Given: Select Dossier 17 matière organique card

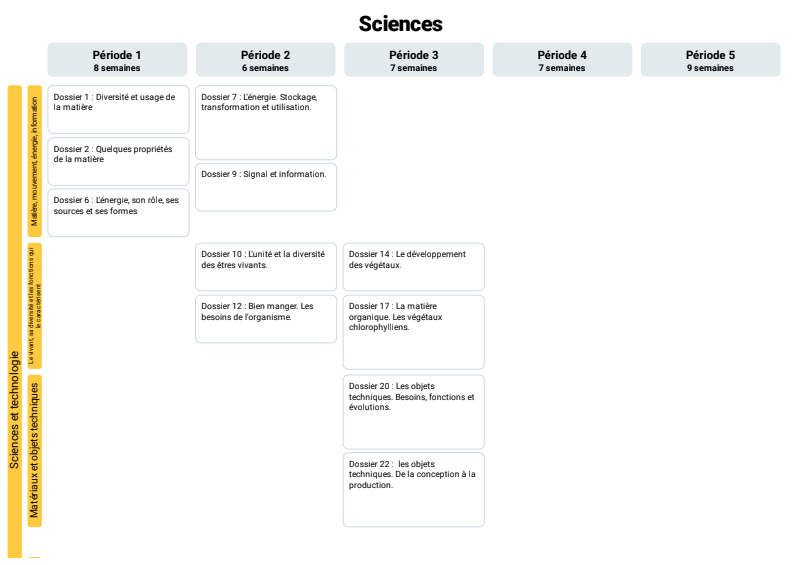Looking at the screenshot, I should 414,332.
